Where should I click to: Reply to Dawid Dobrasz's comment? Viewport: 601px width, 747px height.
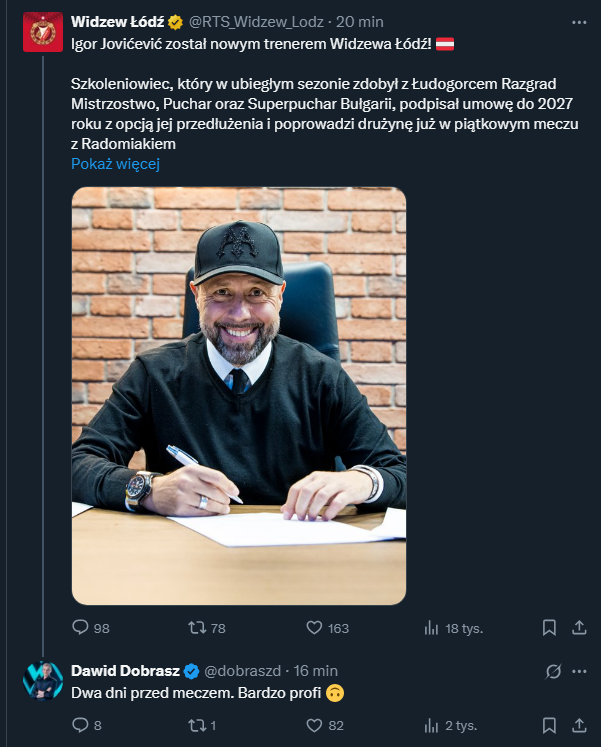pos(81,726)
